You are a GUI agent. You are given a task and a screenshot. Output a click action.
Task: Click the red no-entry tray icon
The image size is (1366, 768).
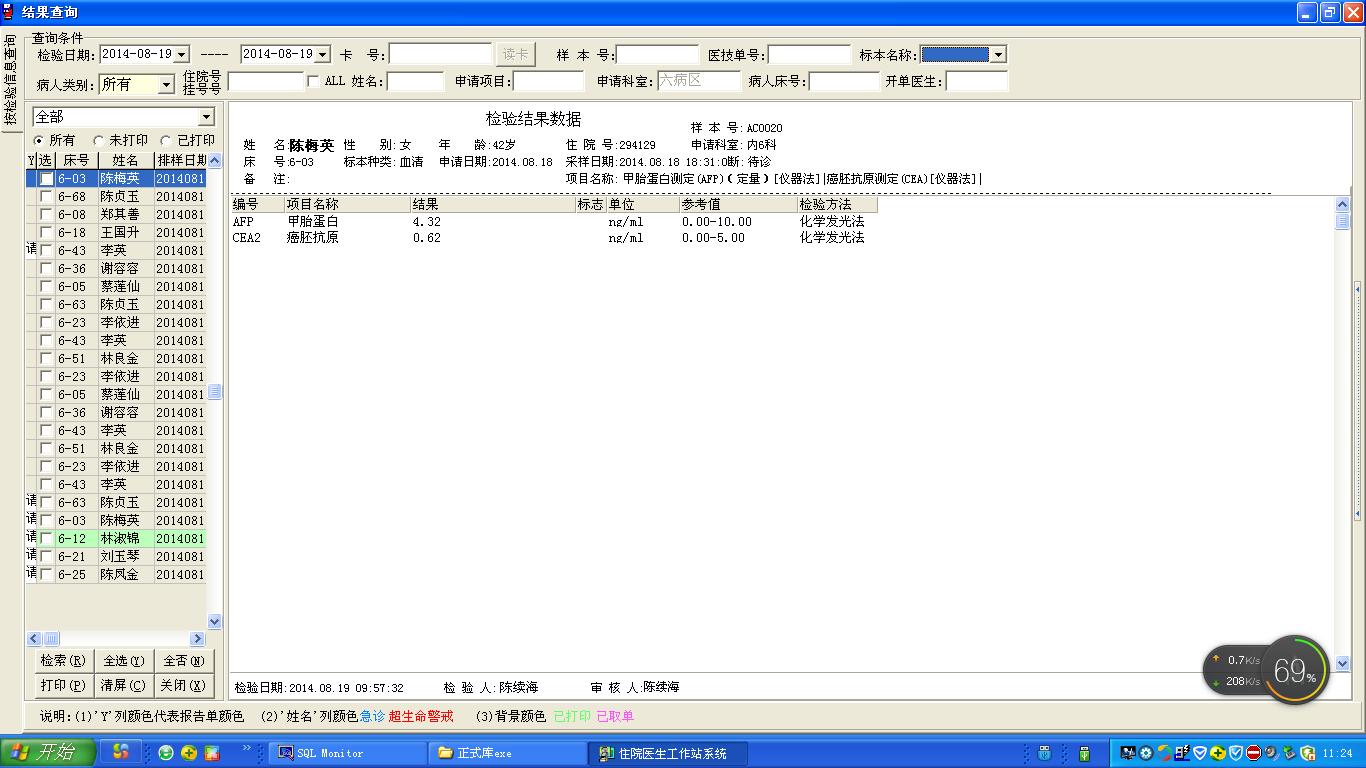pyautogui.click(x=1253, y=753)
